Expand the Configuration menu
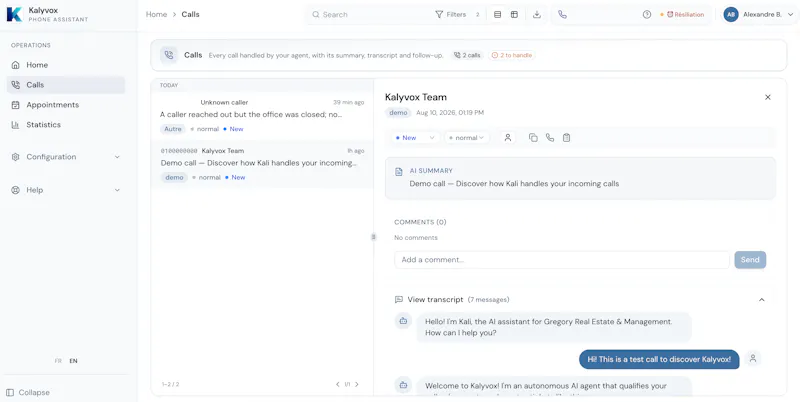Viewport: 800px width, 402px height. pos(66,157)
